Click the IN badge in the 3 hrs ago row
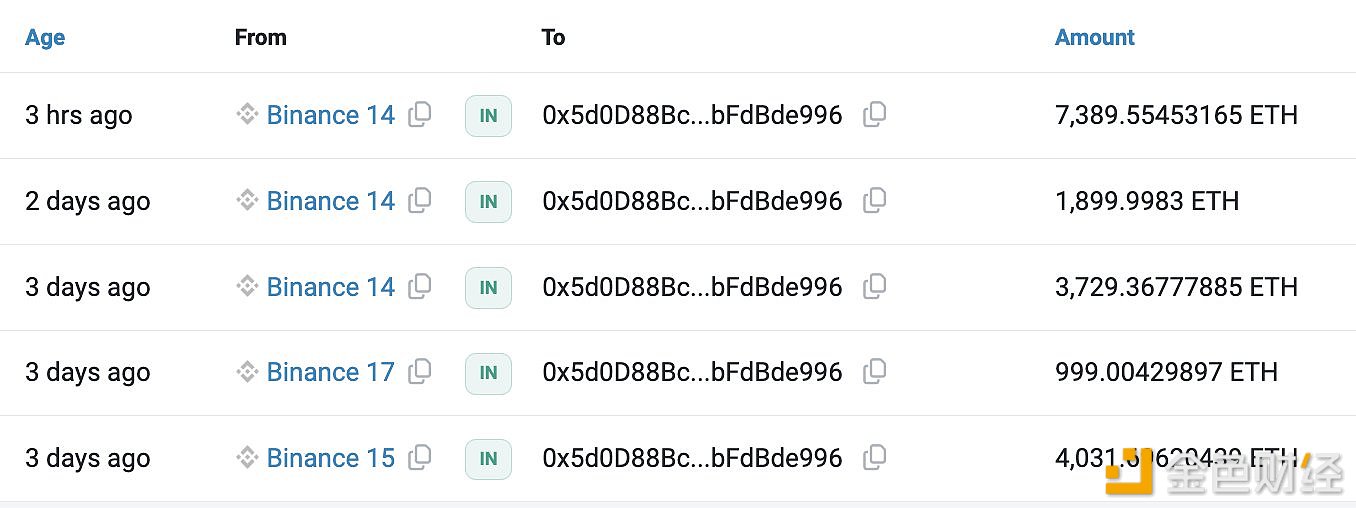The width and height of the screenshot is (1356, 508). pos(488,116)
